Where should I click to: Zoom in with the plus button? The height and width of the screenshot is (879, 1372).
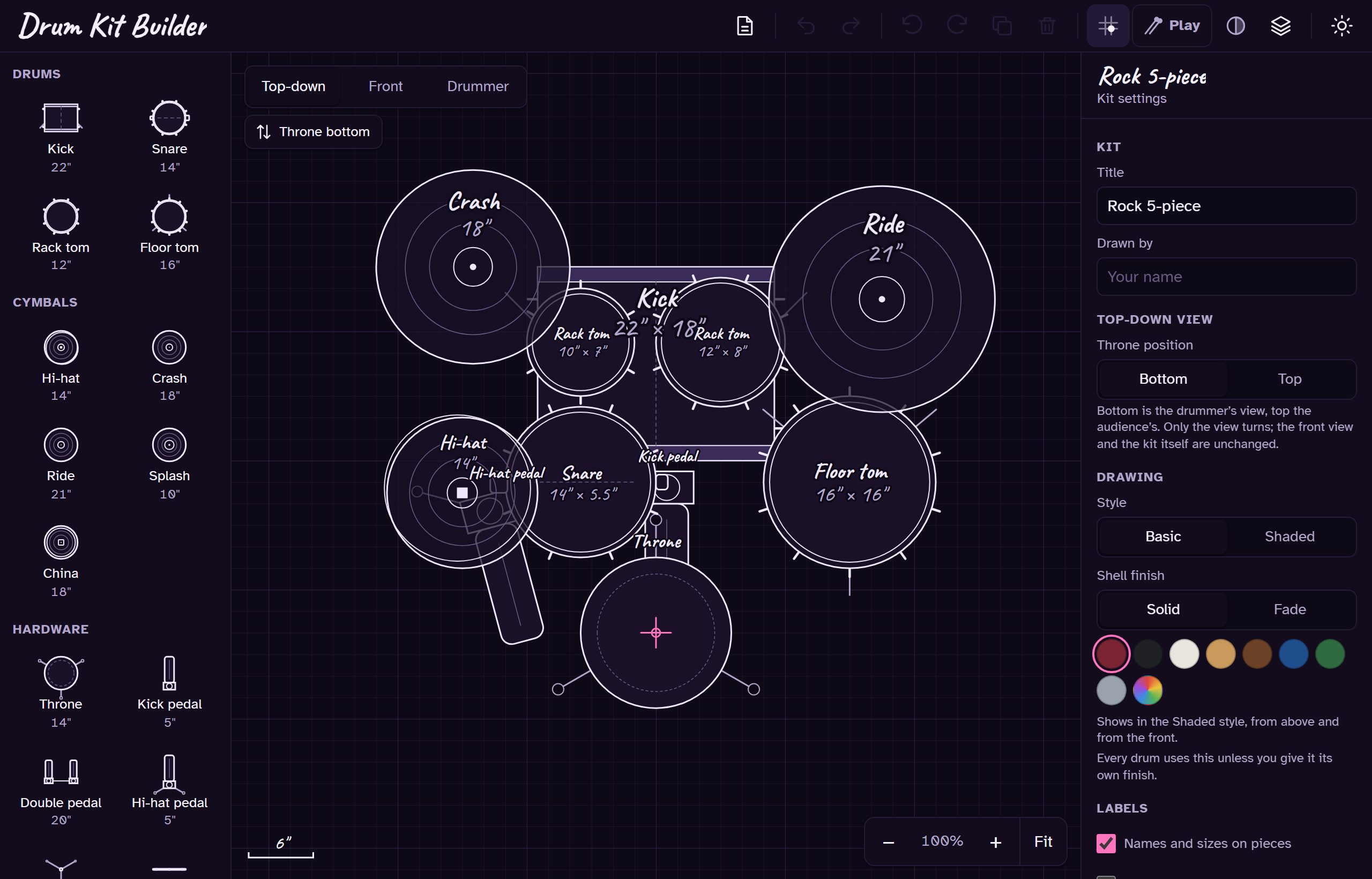coord(995,842)
